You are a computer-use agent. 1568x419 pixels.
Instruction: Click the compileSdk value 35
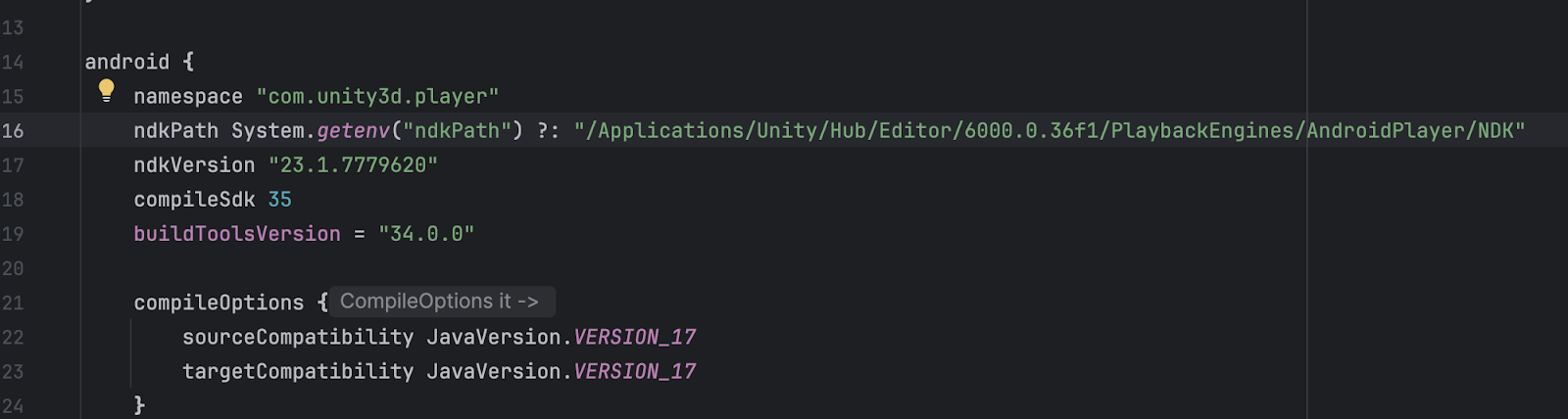(279, 200)
